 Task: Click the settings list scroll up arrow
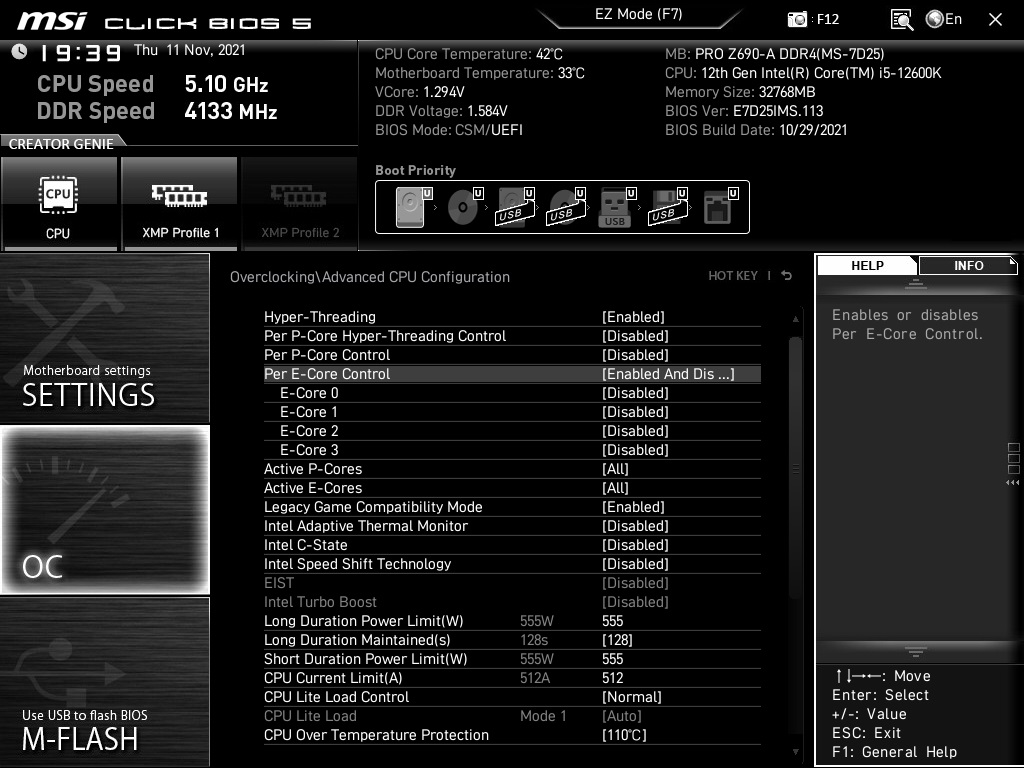tap(795, 319)
